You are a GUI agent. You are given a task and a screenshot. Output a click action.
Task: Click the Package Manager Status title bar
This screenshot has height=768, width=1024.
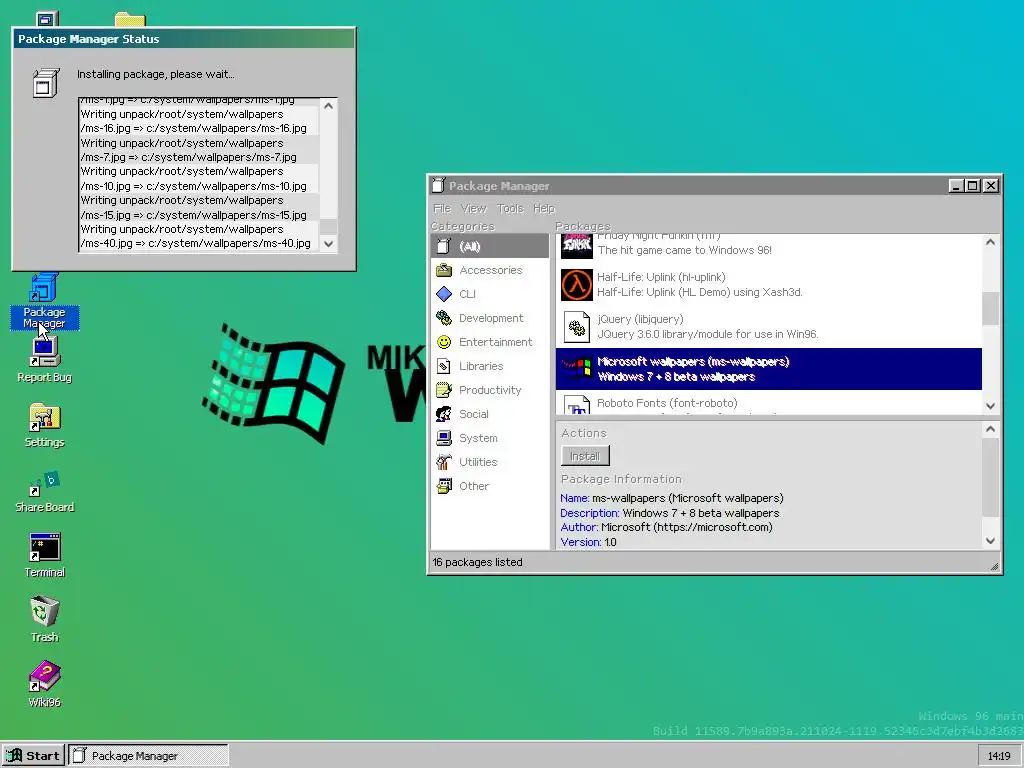pyautogui.click(x=184, y=39)
